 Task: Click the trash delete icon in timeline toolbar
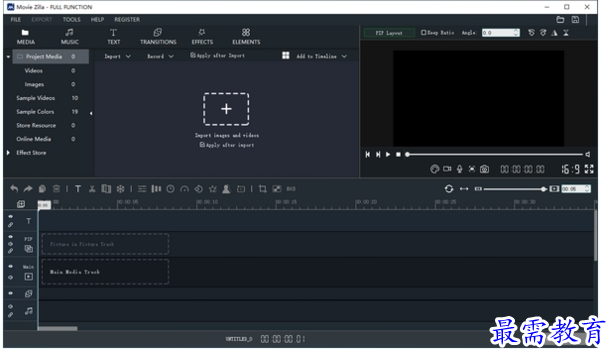coord(56,189)
